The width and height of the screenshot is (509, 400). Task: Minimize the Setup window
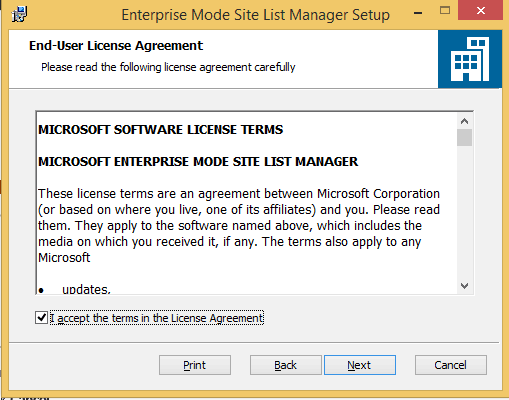(418, 13)
